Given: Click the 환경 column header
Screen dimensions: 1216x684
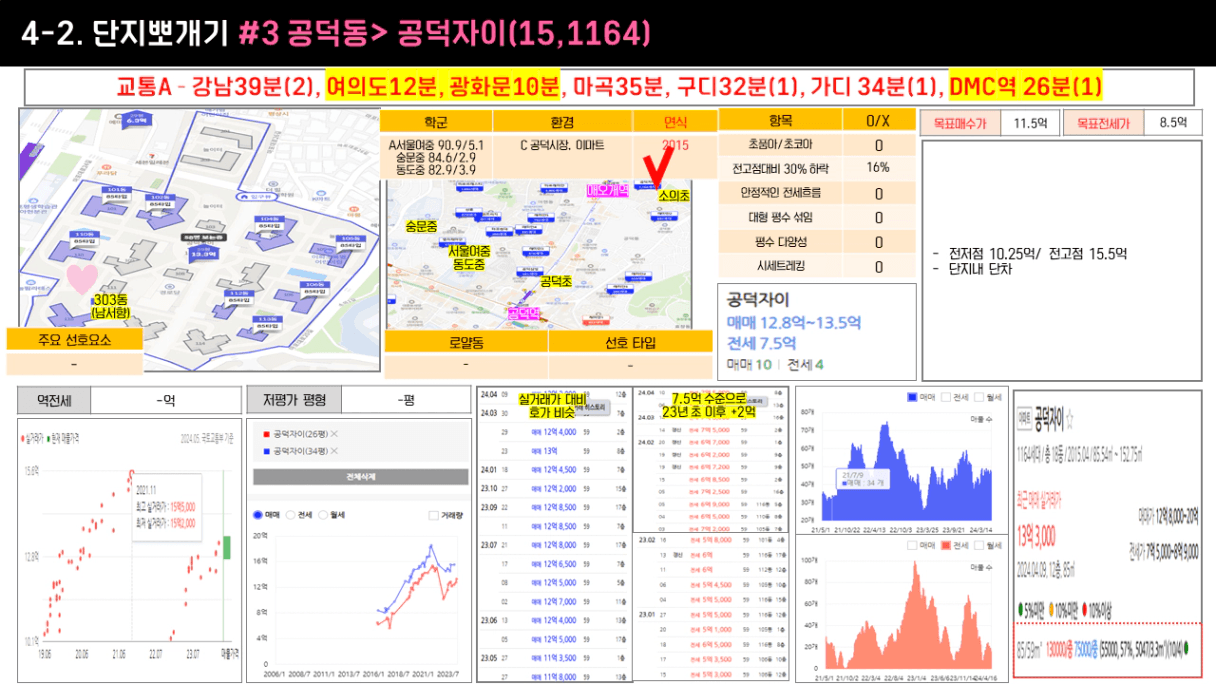Looking at the screenshot, I should tap(562, 122).
